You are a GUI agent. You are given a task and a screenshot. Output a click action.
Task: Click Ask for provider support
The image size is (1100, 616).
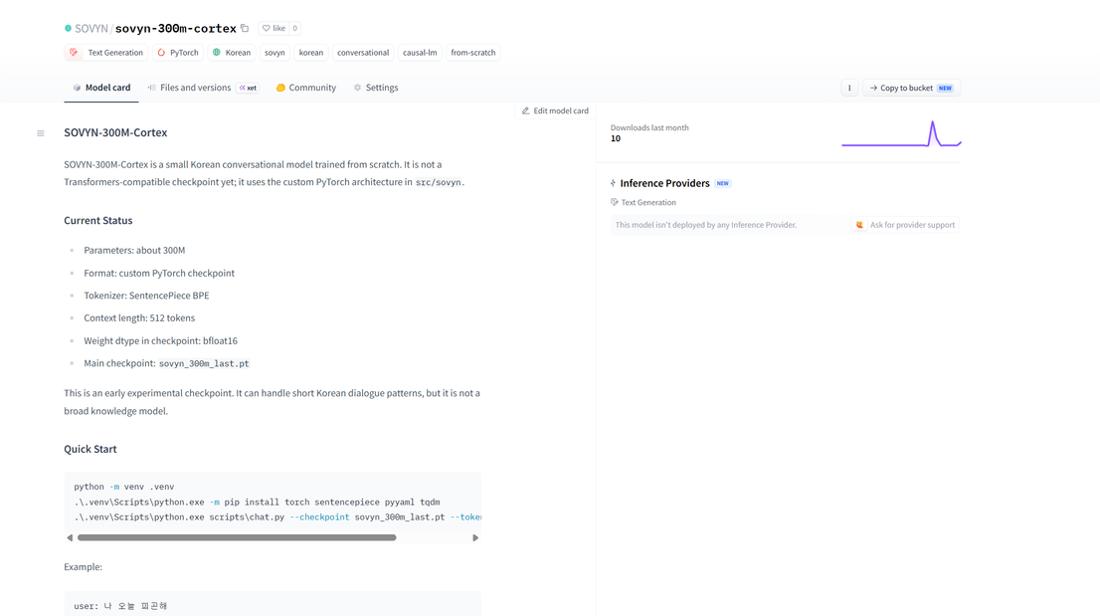click(x=906, y=225)
